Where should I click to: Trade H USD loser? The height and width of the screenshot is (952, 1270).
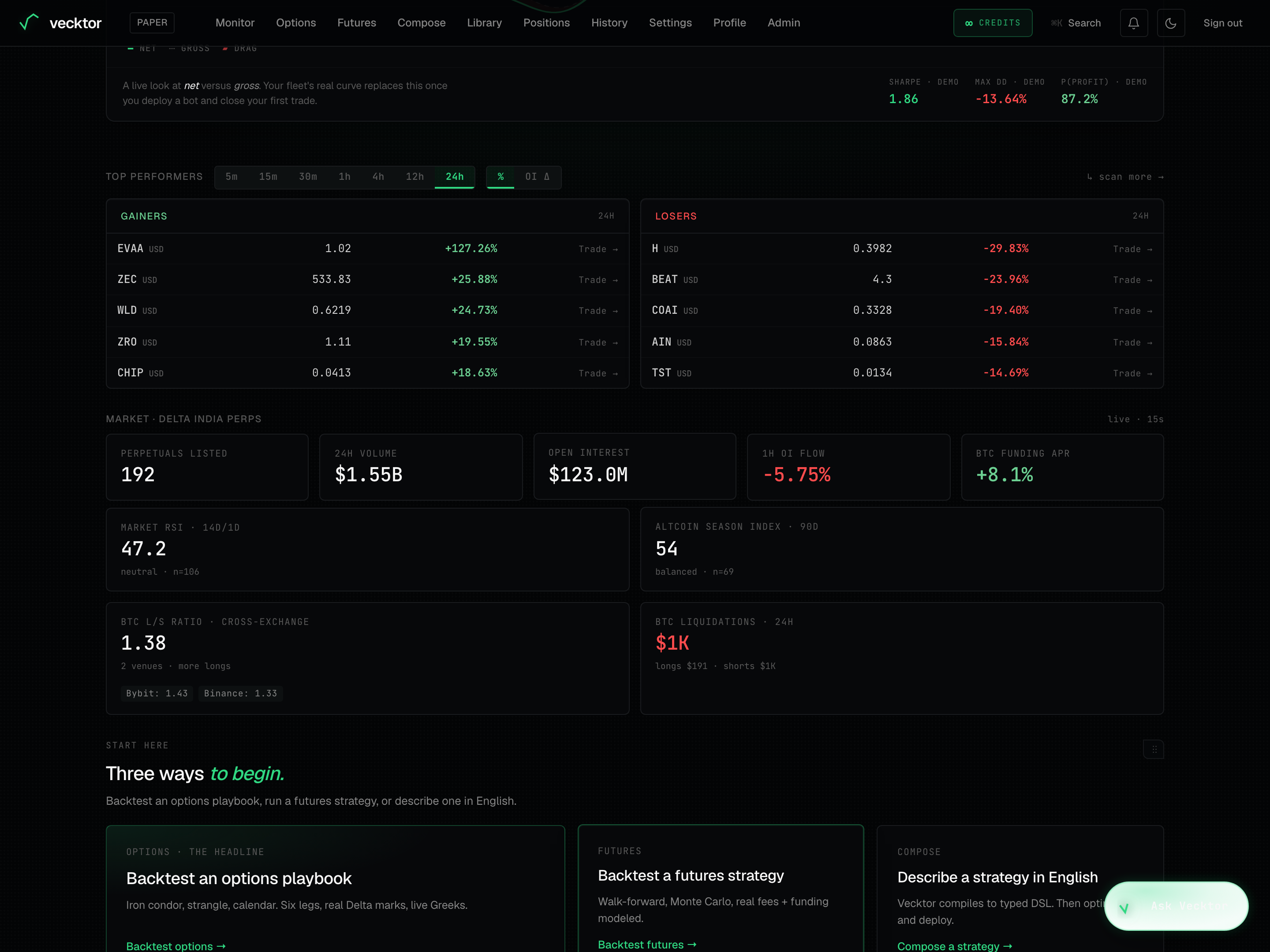1132,249
